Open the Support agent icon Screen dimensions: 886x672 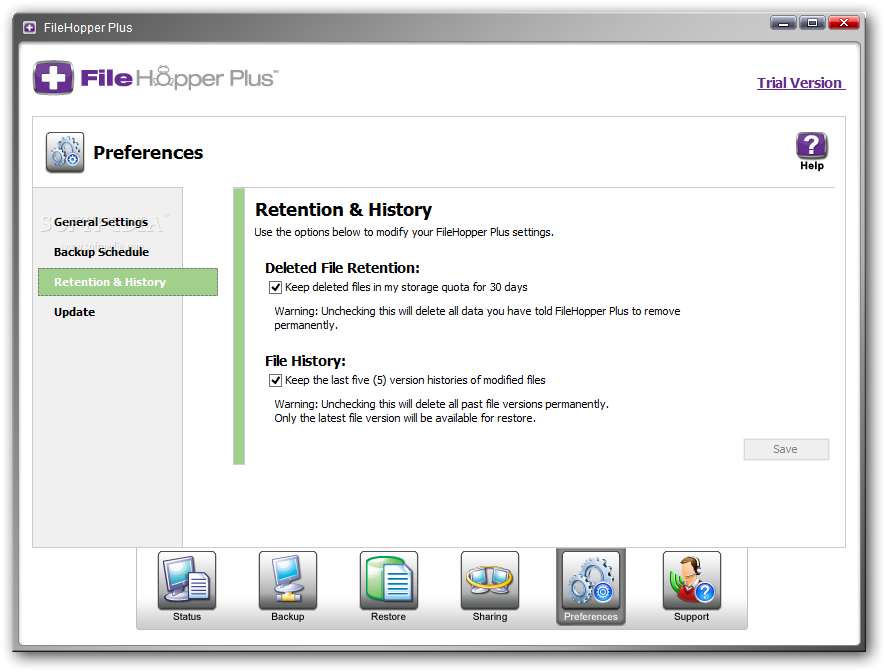click(x=692, y=581)
